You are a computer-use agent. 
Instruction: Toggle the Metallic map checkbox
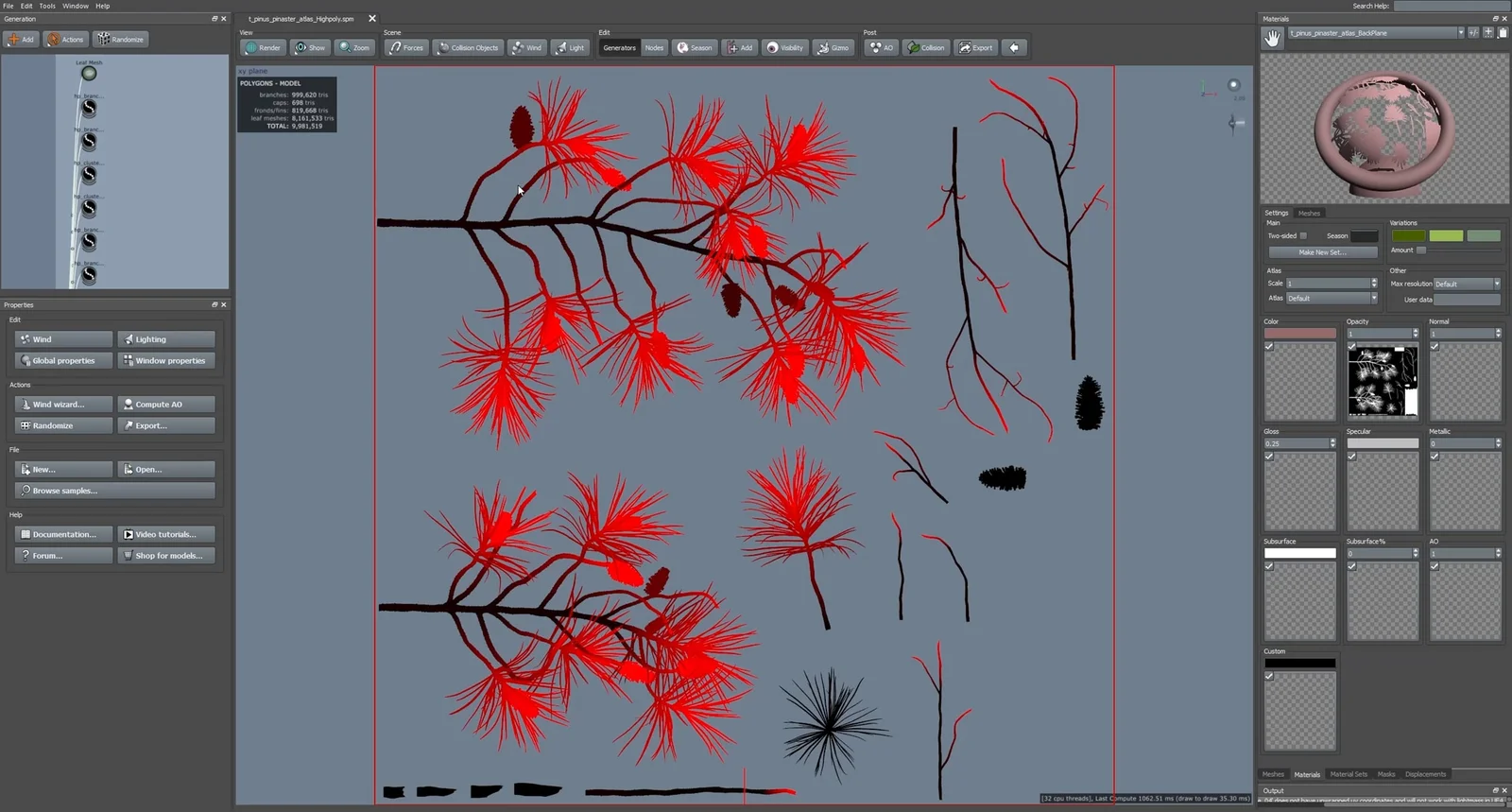point(1435,457)
